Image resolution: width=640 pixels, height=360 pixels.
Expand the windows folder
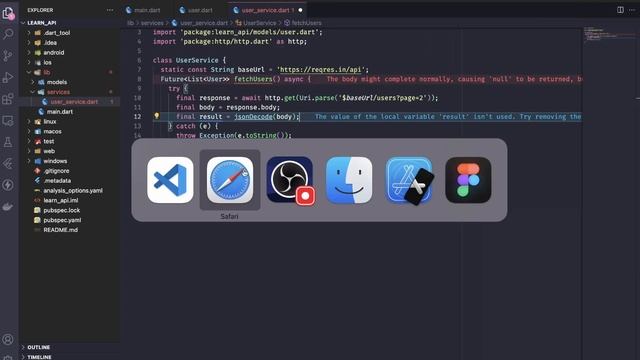[55, 161]
